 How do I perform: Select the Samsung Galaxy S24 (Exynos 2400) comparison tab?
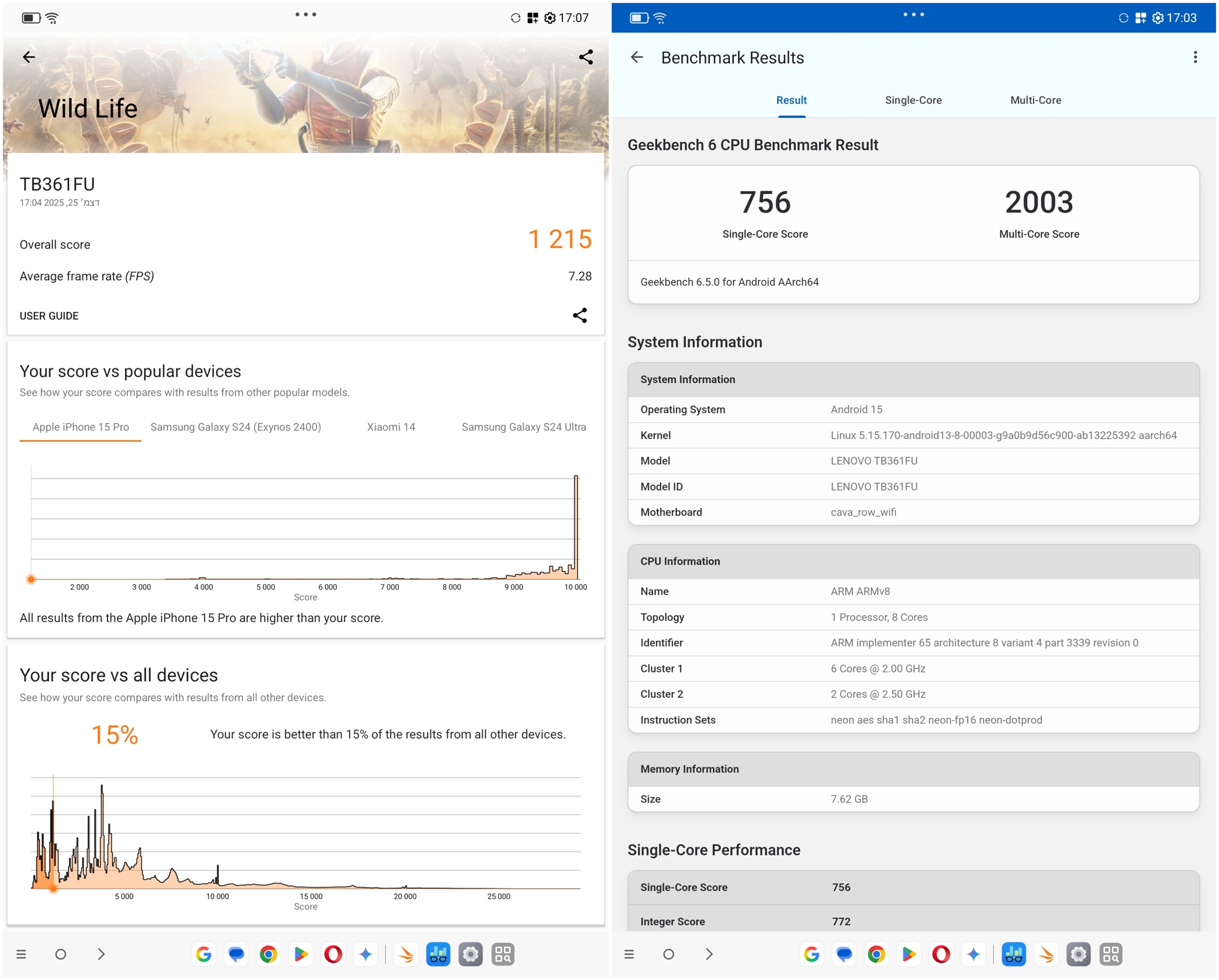coord(235,427)
